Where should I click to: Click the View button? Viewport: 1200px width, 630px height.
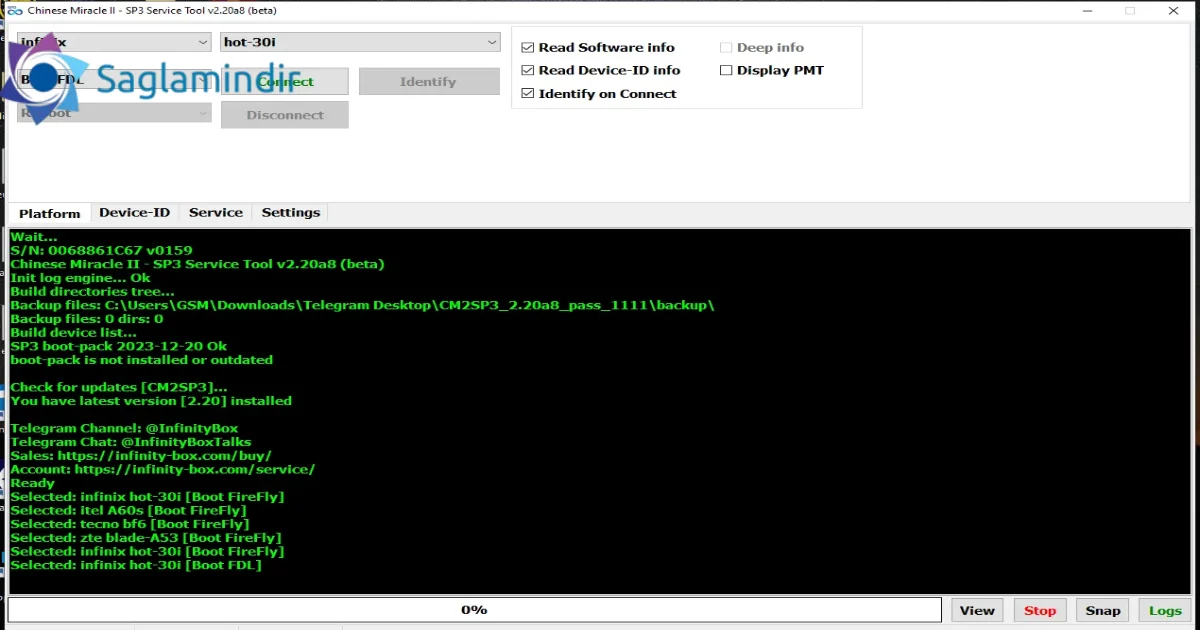(977, 610)
